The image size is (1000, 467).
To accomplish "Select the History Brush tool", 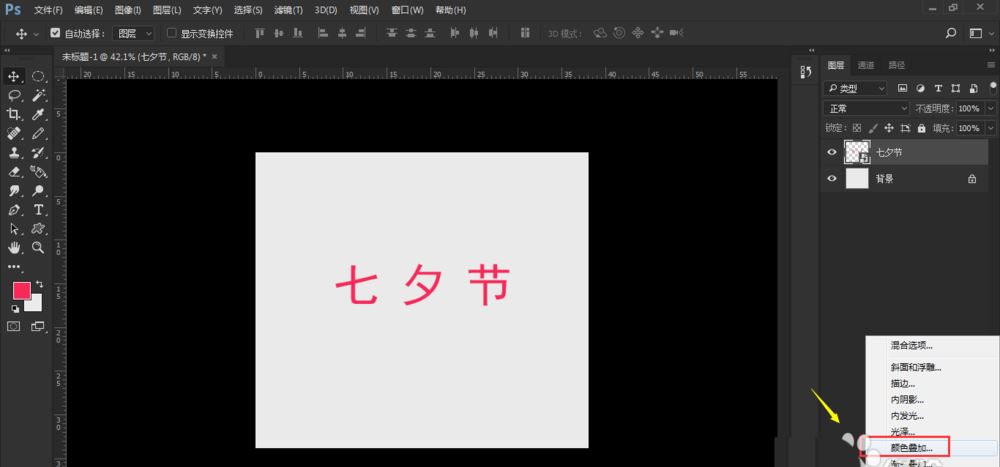I will 38,153.
